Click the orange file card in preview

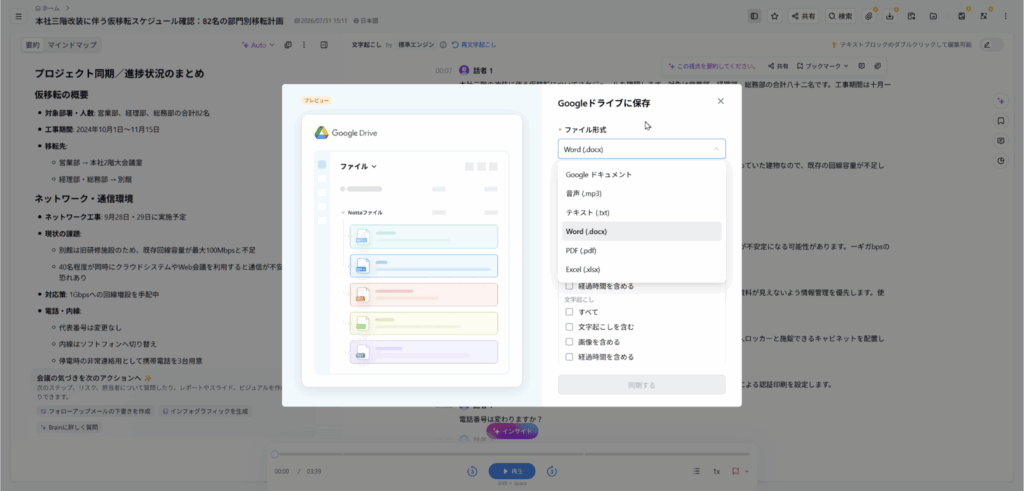[424, 294]
